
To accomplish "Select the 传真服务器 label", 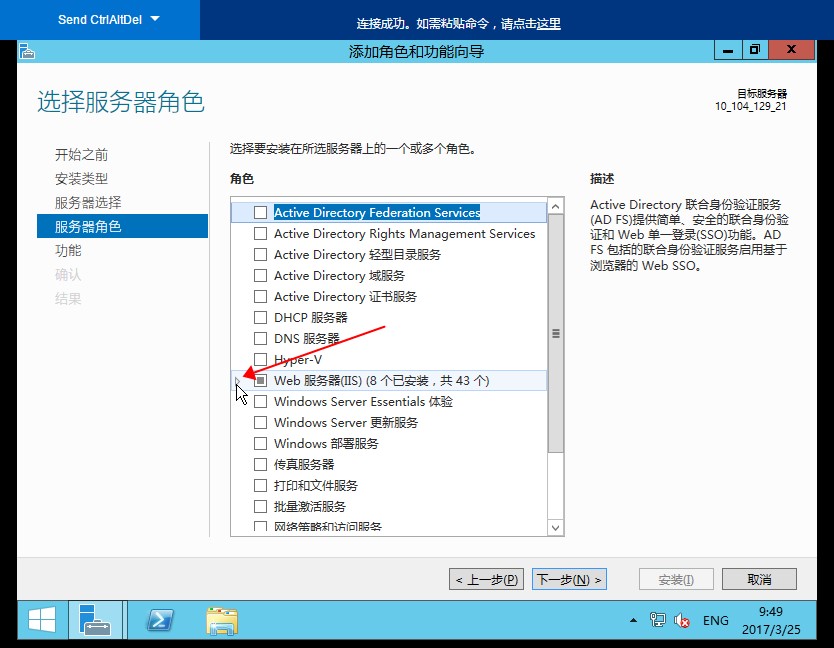I will click(304, 464).
